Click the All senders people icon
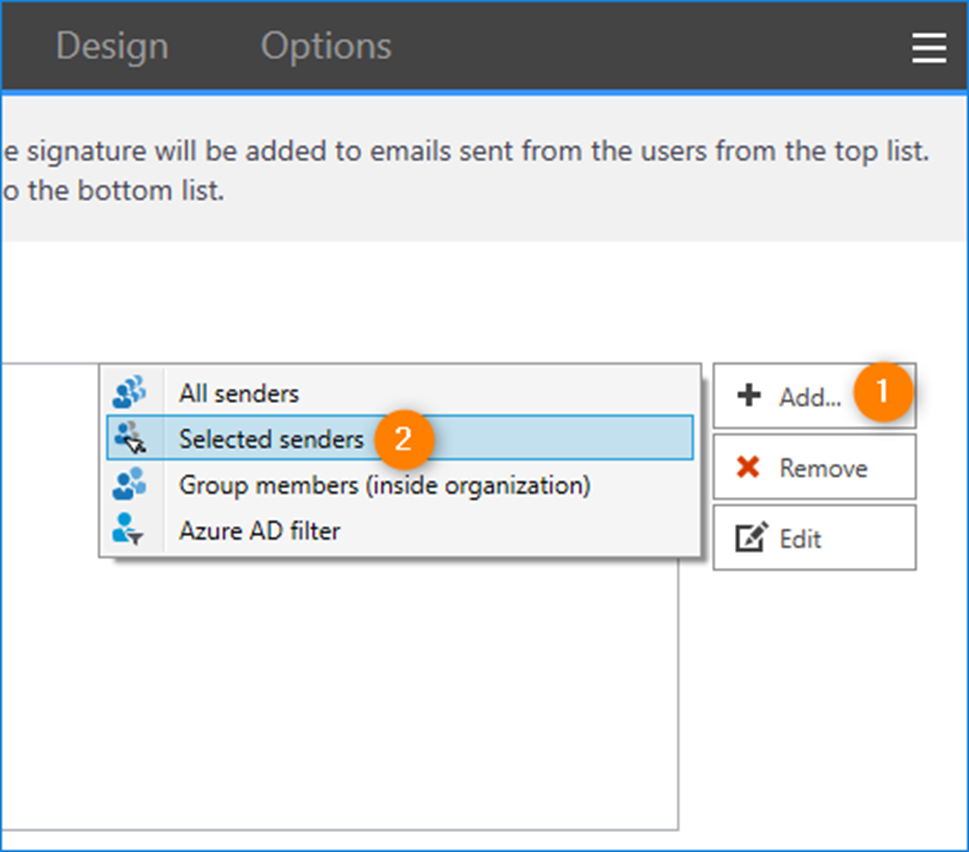Image resolution: width=969 pixels, height=852 pixels. tap(129, 392)
